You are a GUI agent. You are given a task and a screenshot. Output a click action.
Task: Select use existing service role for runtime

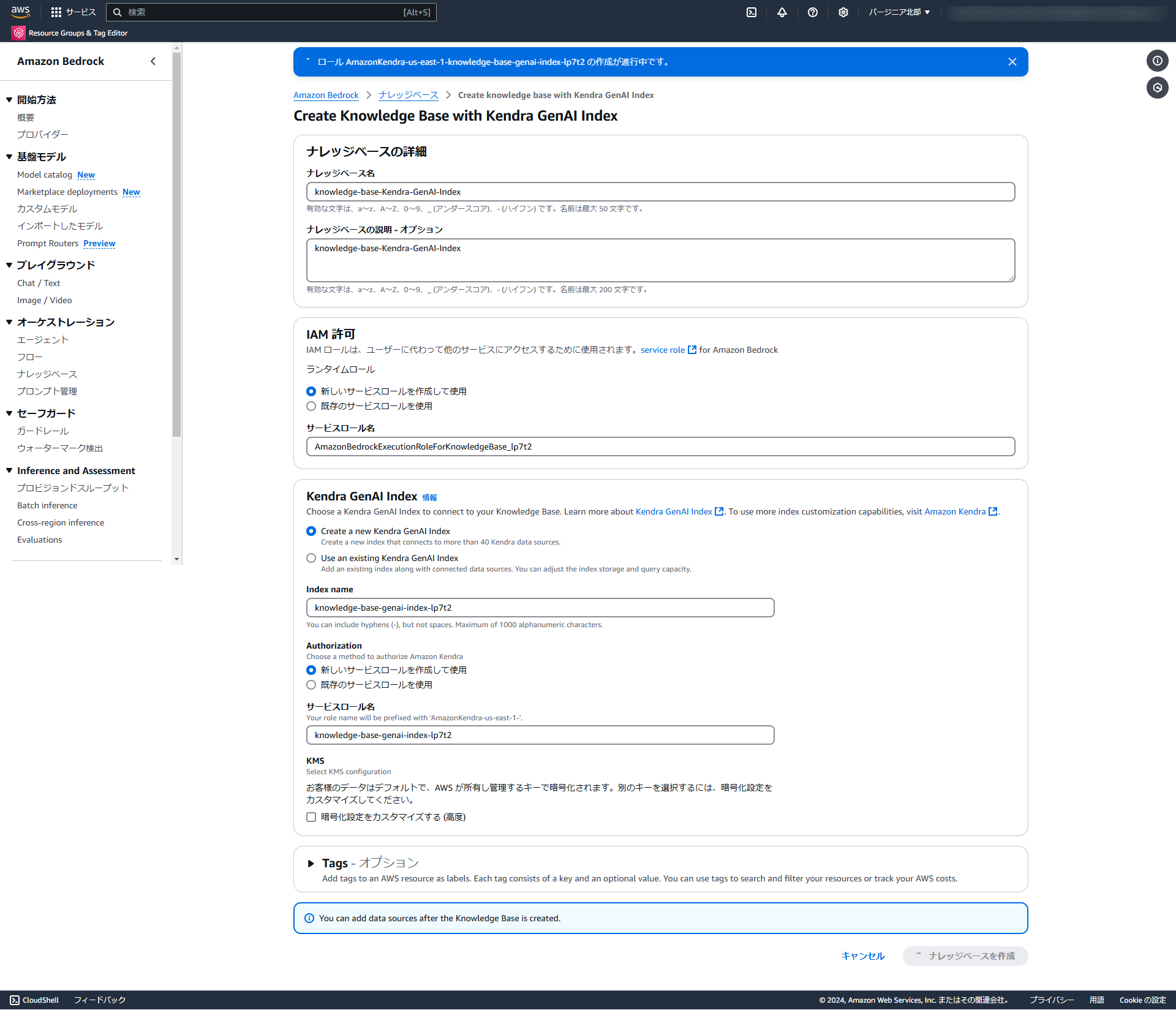pyautogui.click(x=311, y=406)
